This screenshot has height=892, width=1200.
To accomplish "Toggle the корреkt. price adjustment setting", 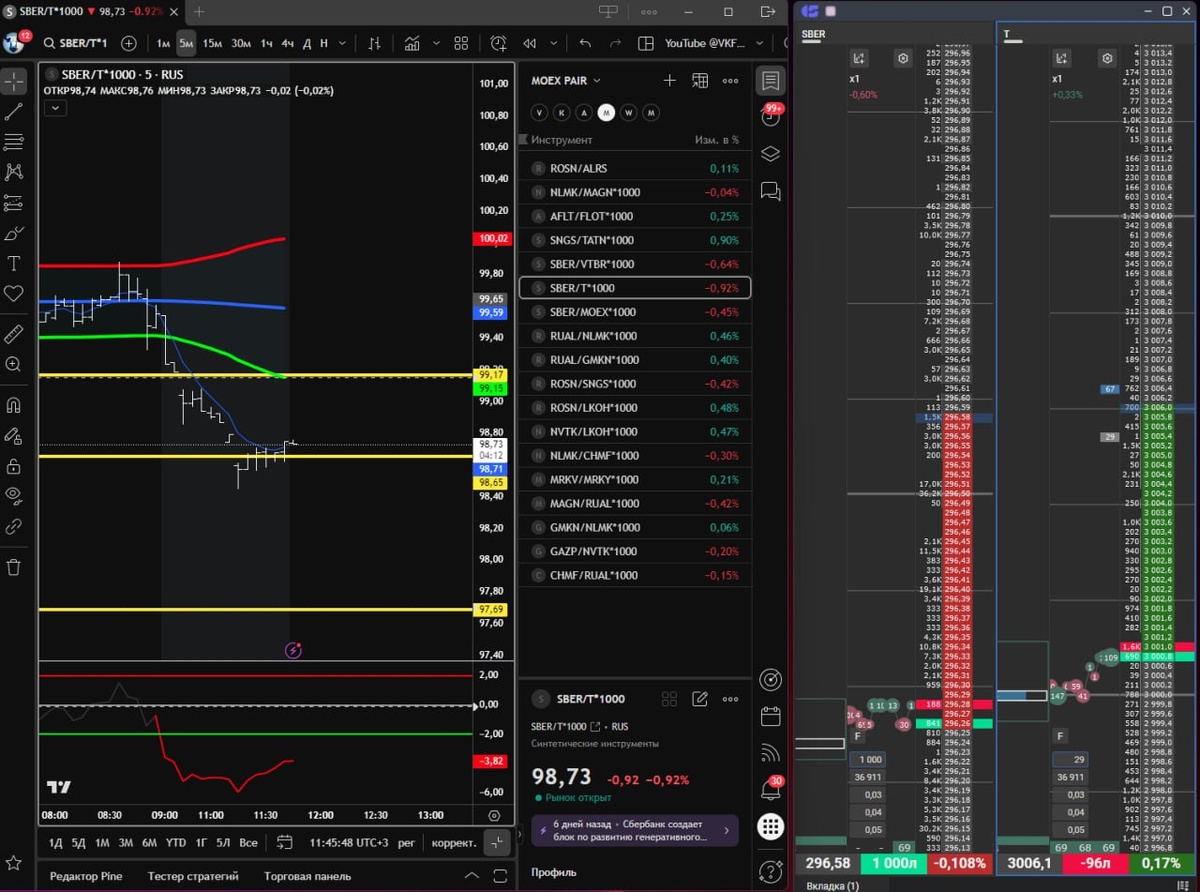I will tap(454, 842).
